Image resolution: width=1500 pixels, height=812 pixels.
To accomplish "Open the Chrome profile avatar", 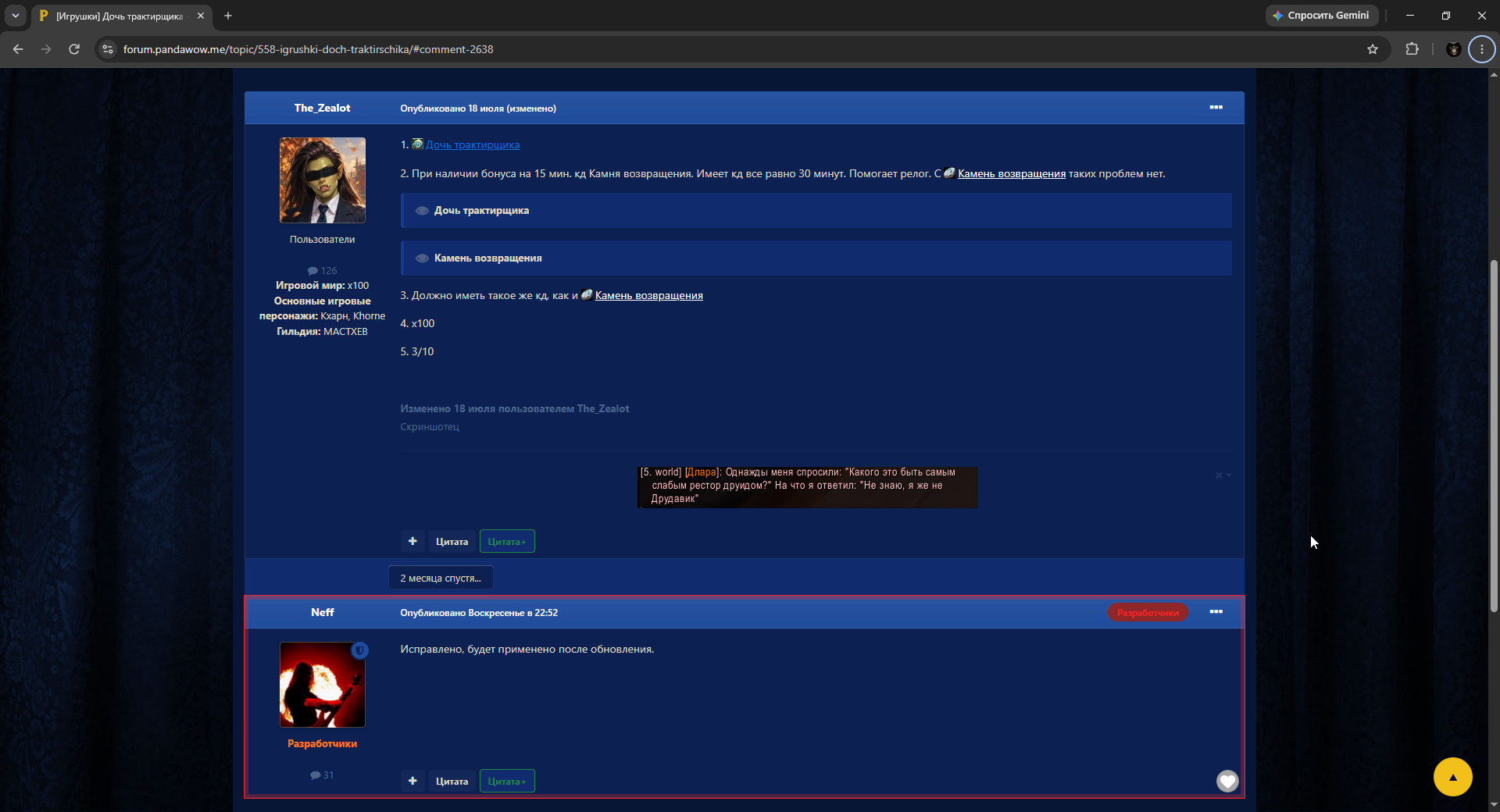I will pos(1453,49).
